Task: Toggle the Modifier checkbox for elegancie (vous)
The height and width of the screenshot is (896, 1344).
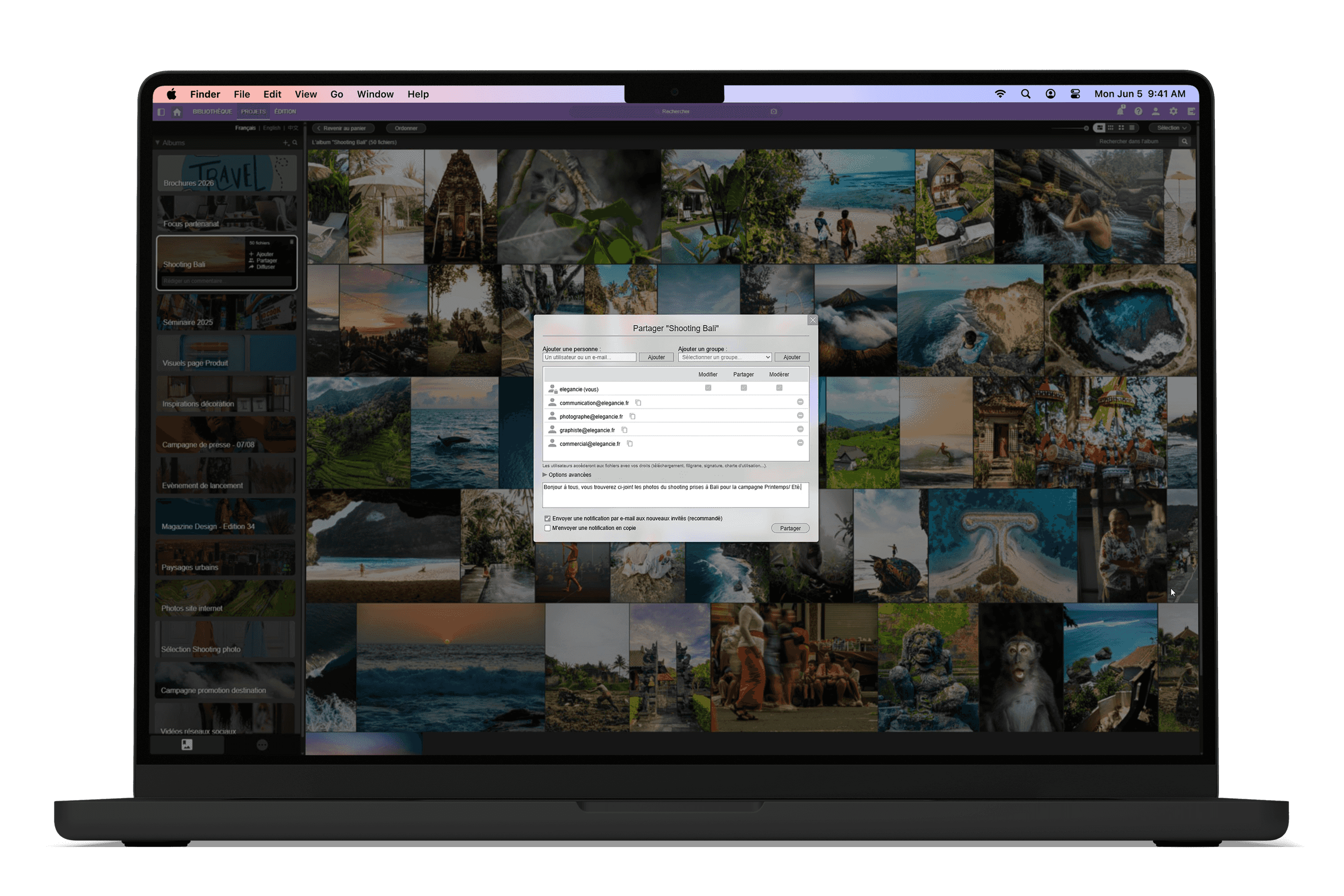Action: (x=708, y=388)
